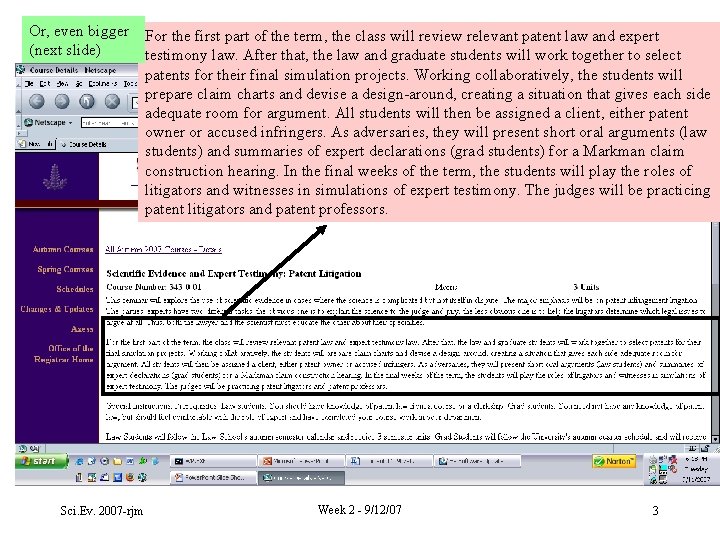Screen dimensions: 720x540
Task: Click the course title Scientific Evidence heading
Action: (234, 274)
